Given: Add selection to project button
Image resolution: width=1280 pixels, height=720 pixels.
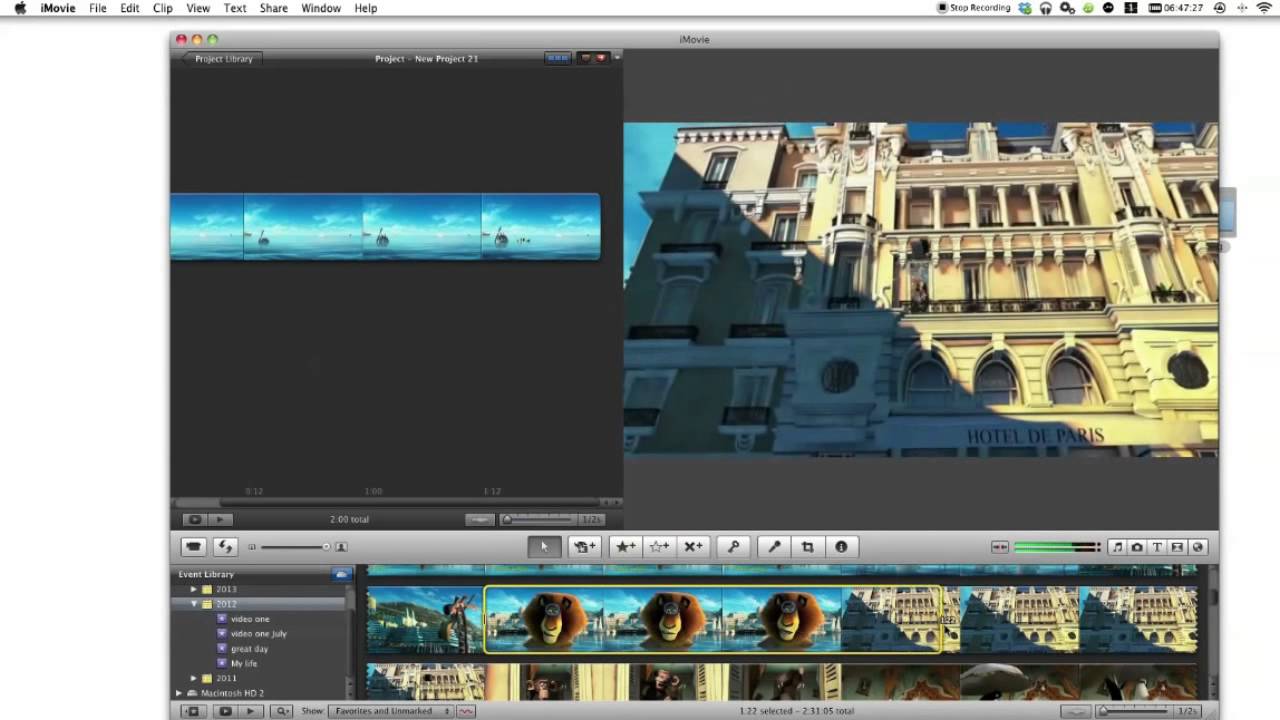Looking at the screenshot, I should pos(585,547).
